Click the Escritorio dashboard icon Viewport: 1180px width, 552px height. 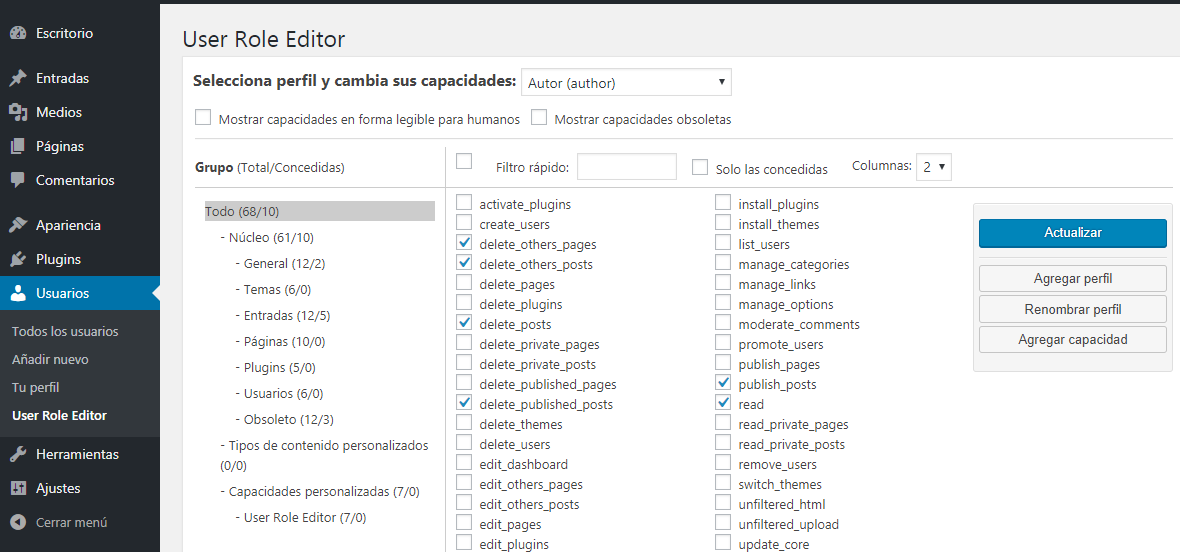tap(19, 33)
